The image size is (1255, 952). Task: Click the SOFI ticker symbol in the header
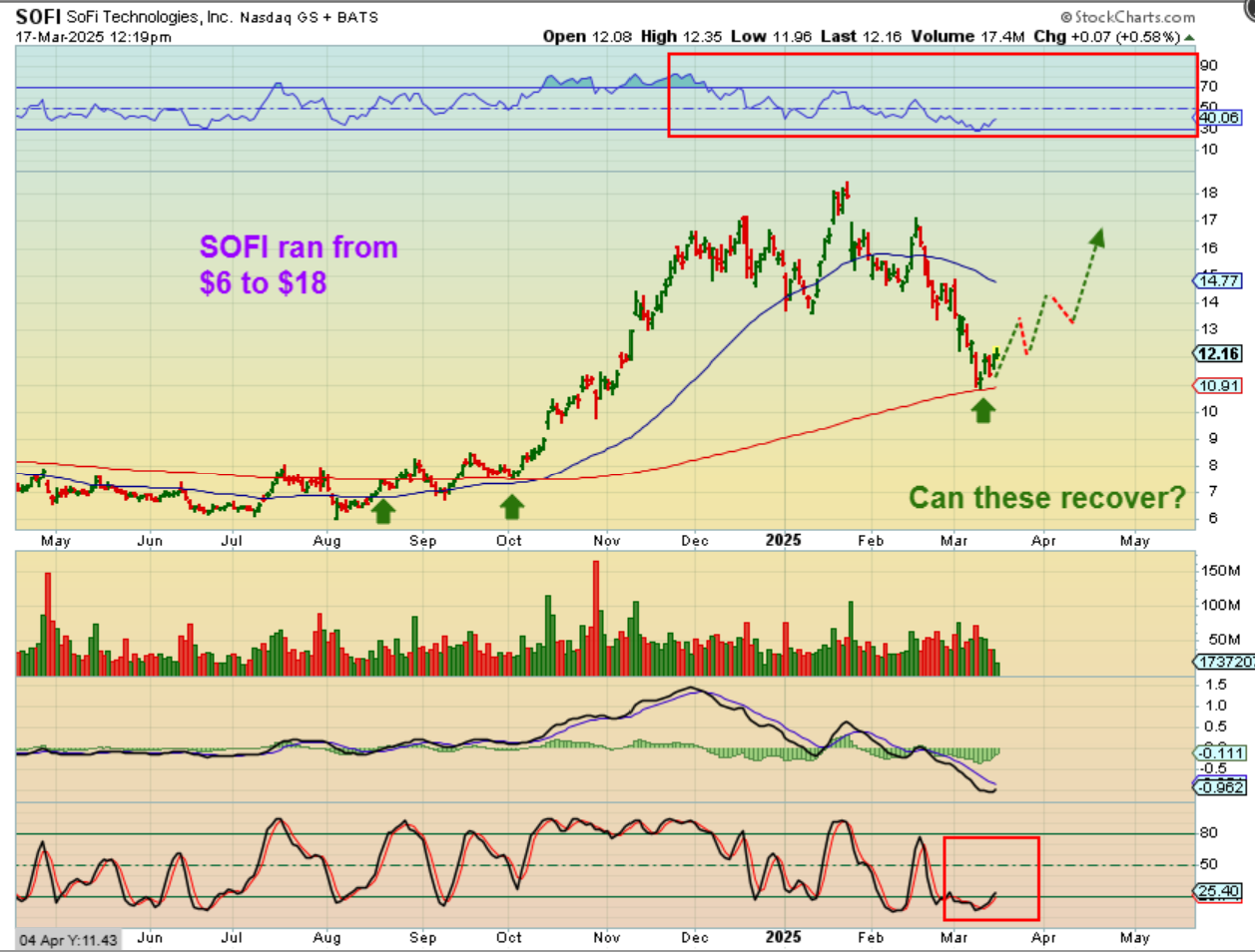click(x=38, y=17)
